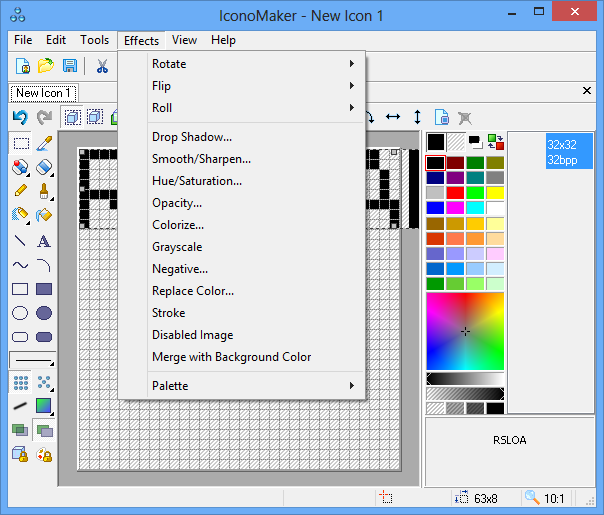Click the grayed Redo arrow
Image resolution: width=604 pixels, height=515 pixels.
tap(44, 117)
